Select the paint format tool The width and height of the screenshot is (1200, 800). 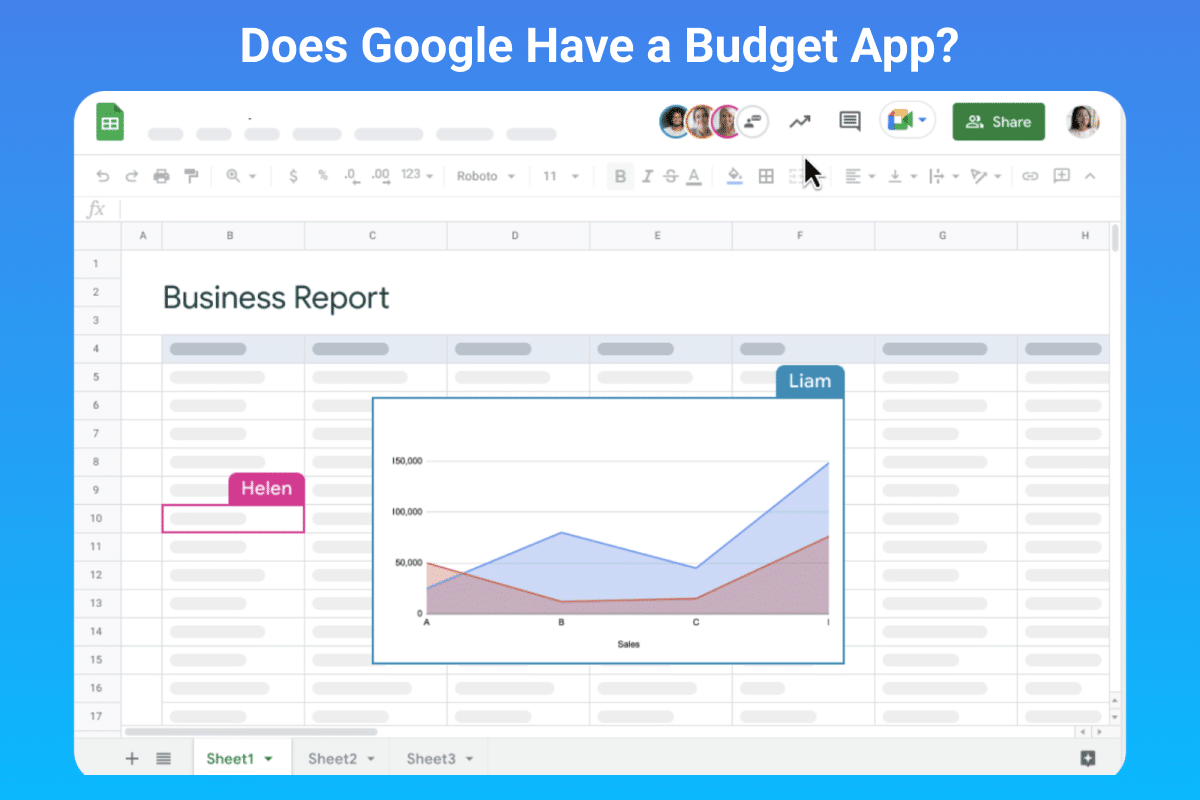pyautogui.click(x=191, y=176)
